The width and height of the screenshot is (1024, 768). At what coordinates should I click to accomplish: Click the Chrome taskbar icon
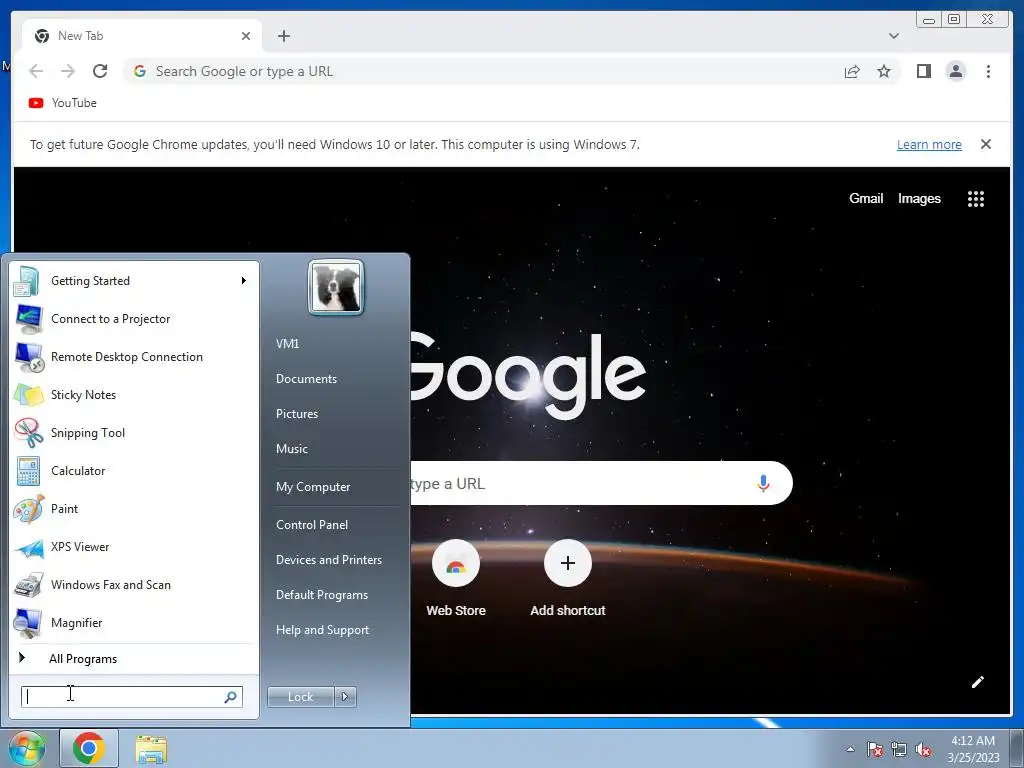[89, 748]
